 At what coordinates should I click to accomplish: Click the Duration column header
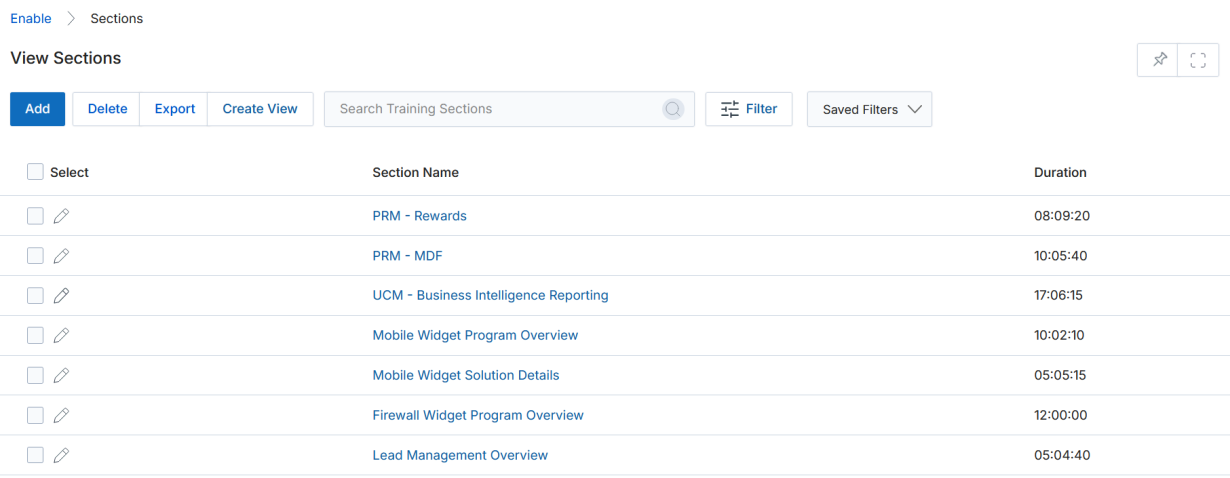tap(1060, 173)
